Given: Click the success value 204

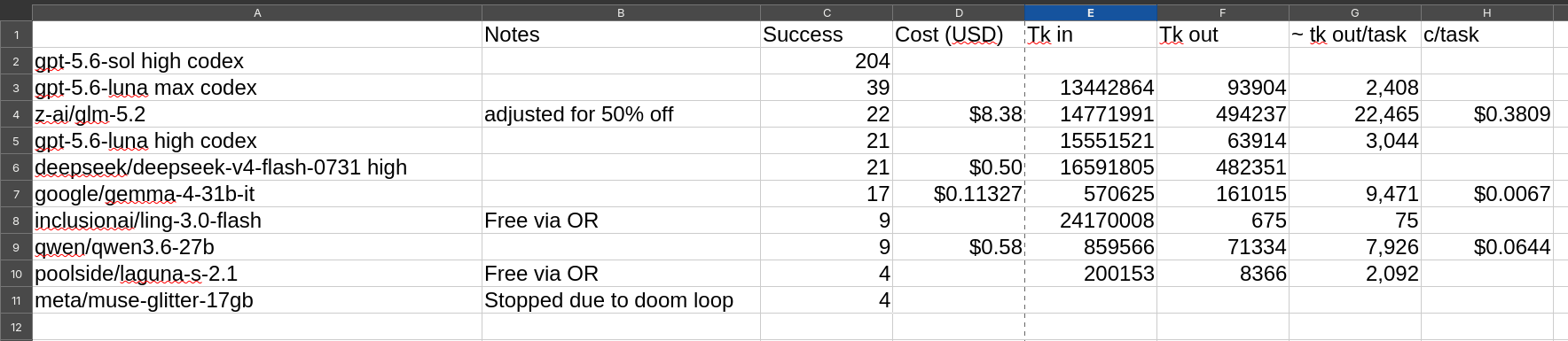Looking at the screenshot, I should tap(827, 61).
